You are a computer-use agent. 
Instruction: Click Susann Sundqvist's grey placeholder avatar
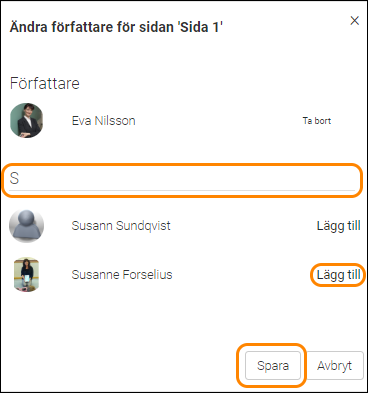coord(26,226)
